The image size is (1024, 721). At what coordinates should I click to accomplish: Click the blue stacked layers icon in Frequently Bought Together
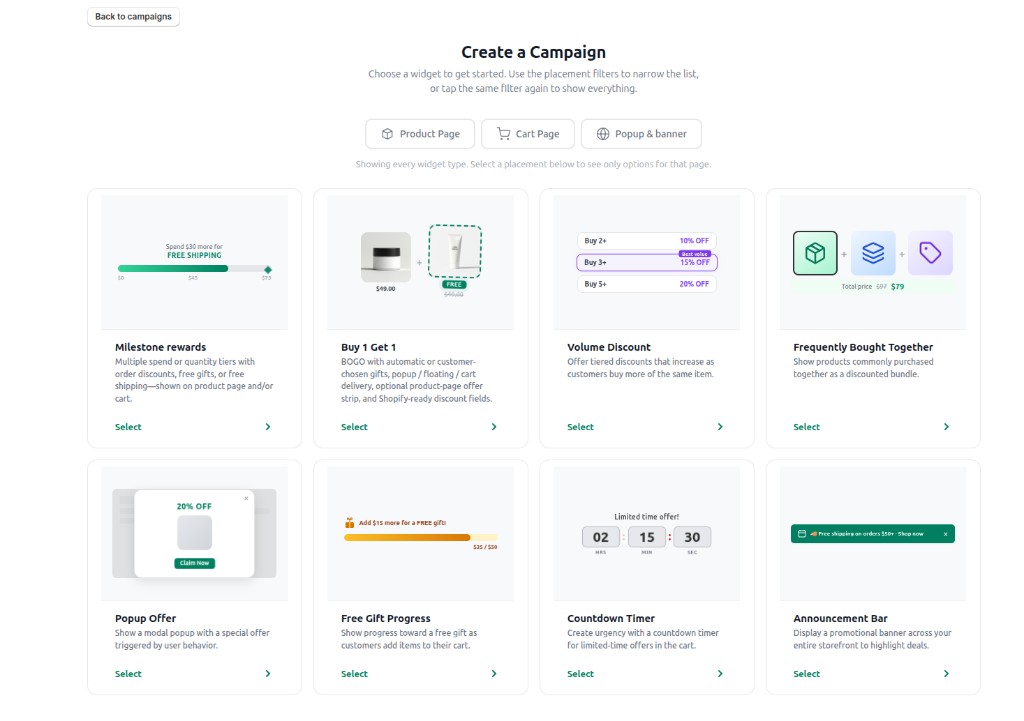pyautogui.click(x=873, y=254)
